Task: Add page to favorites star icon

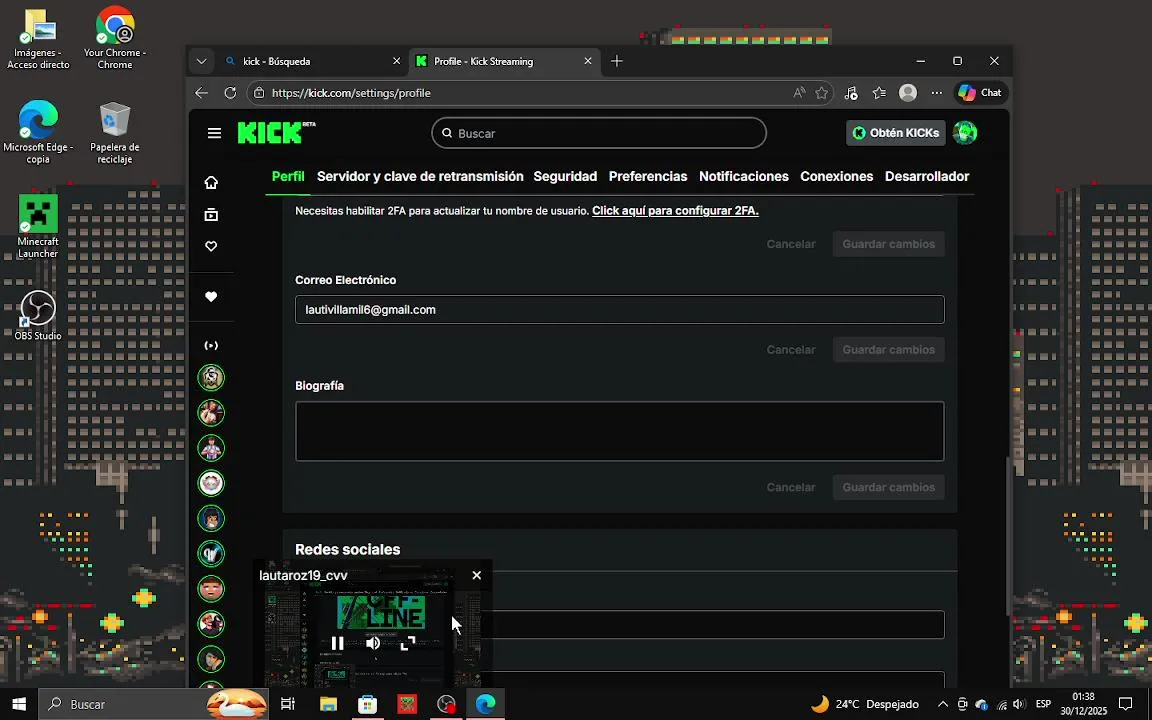Action: [821, 93]
